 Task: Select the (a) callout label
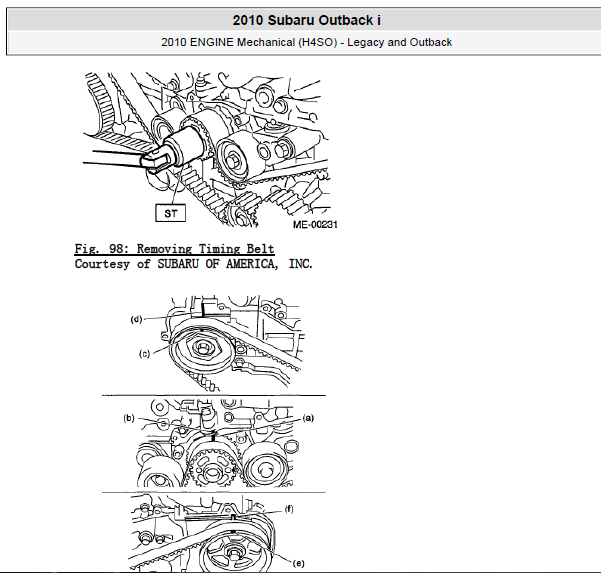tap(308, 418)
